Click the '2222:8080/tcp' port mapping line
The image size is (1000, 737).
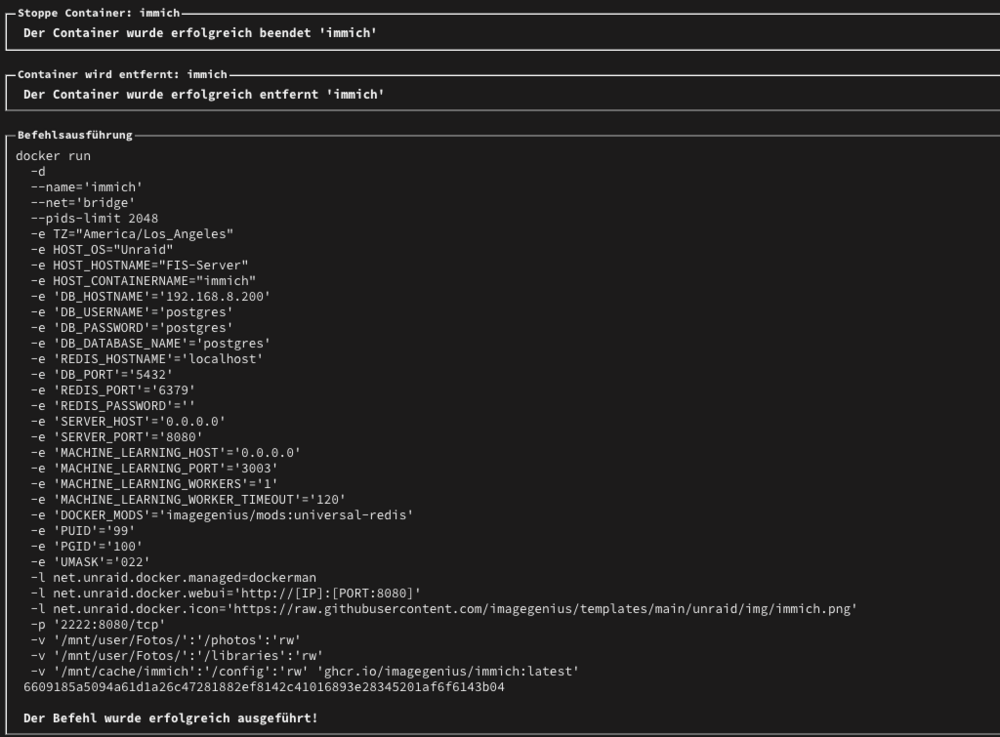[x=98, y=625]
